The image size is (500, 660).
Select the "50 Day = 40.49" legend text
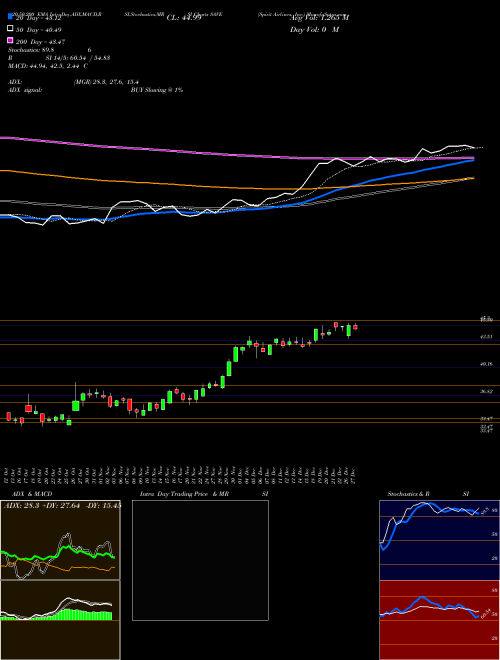[39, 30]
